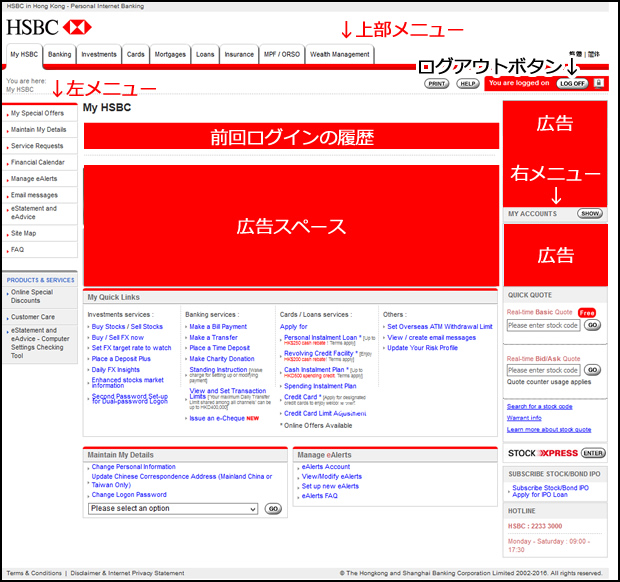Open Buy / Sell FX now link
Viewport: 620px width, 582px height.
(117, 338)
